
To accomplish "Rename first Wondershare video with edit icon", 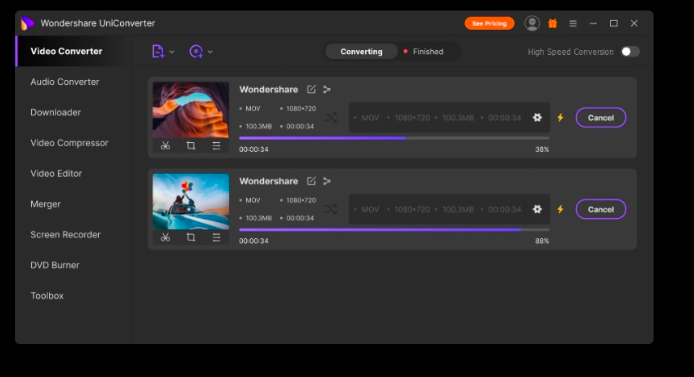I will click(x=311, y=89).
